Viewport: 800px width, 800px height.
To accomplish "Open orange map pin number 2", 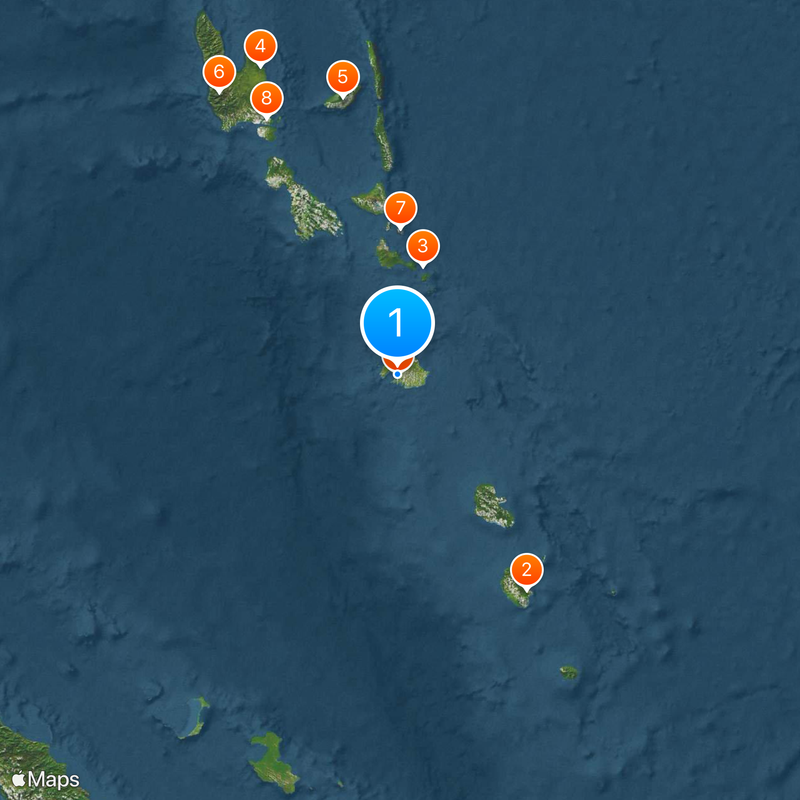I will click(527, 570).
